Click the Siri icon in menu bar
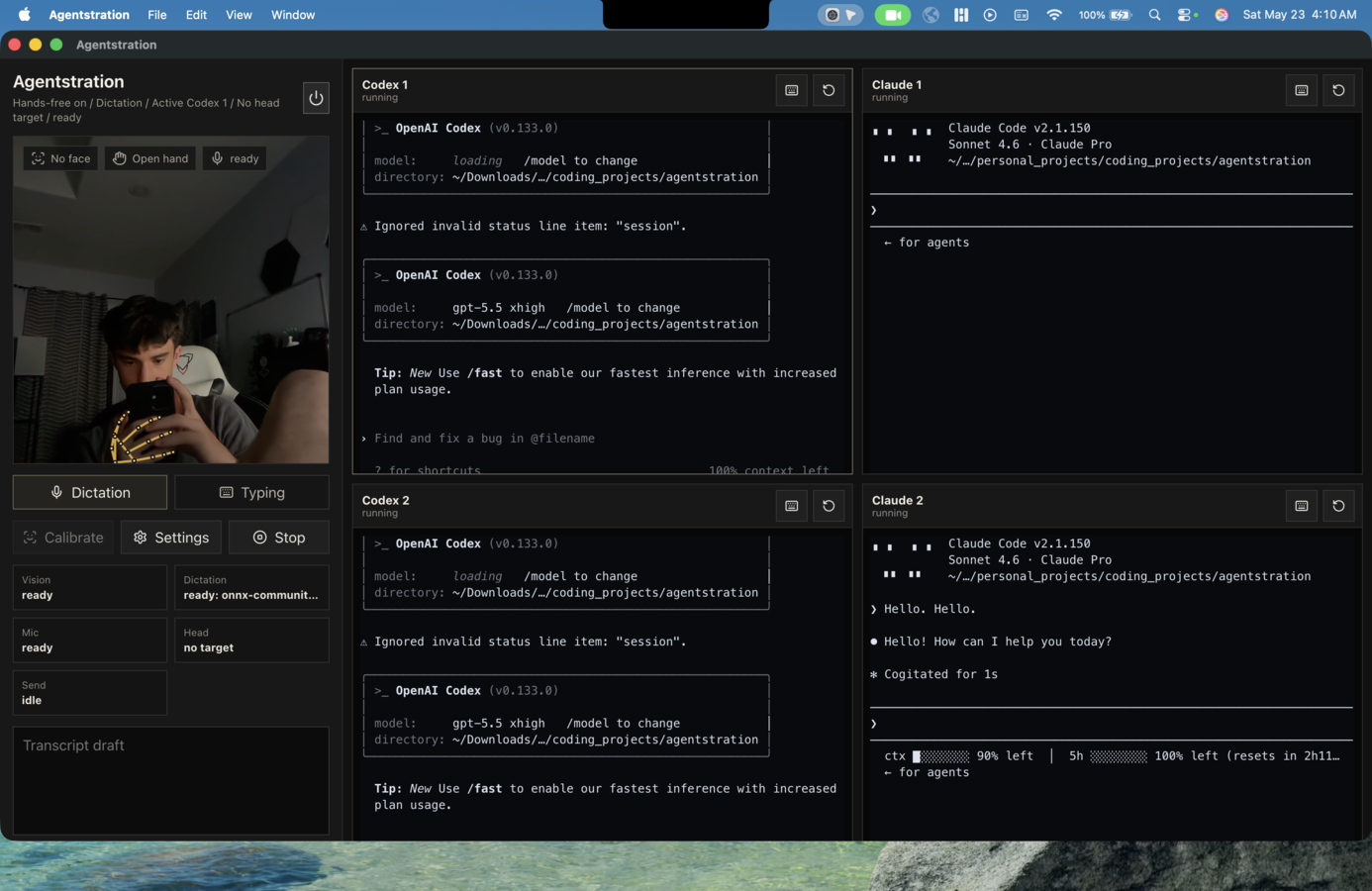 tap(1222, 15)
